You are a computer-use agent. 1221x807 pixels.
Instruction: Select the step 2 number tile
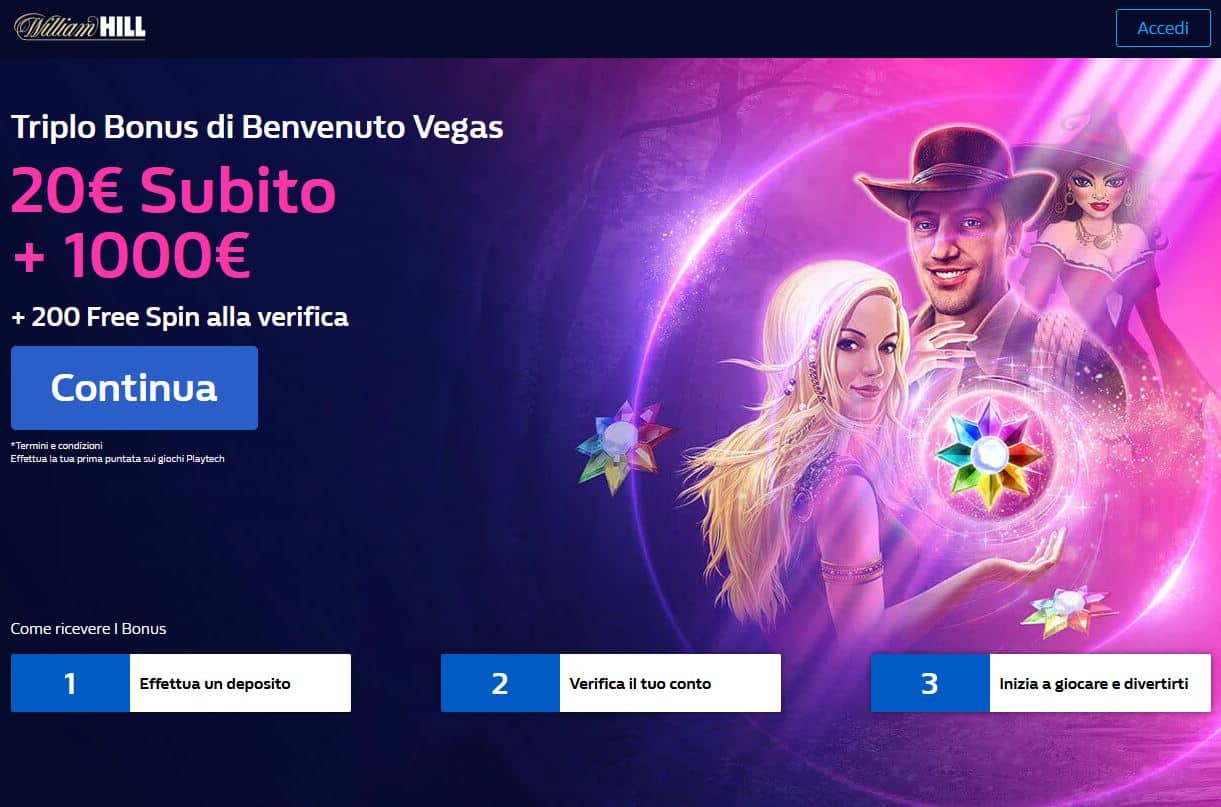tap(500, 683)
